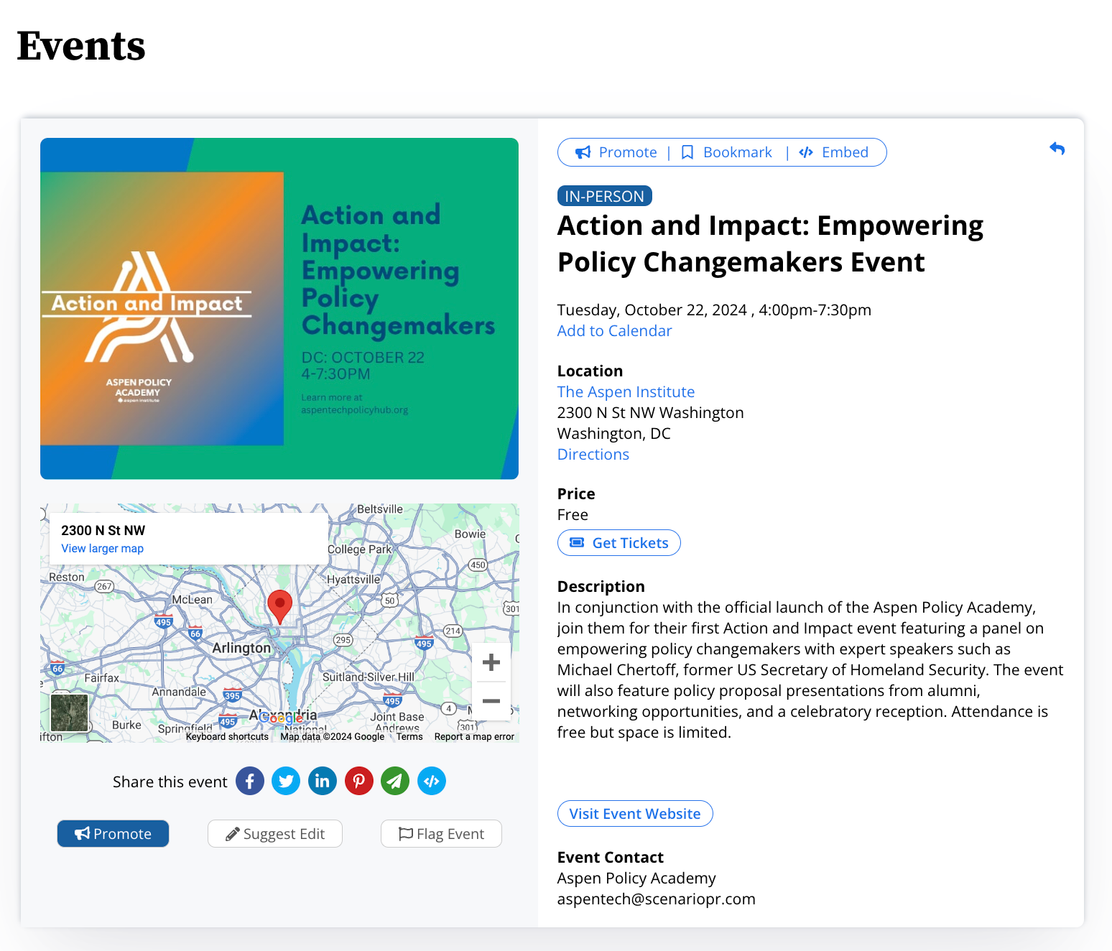Click Arlington label on the map
This screenshot has width=1112, height=951.
pyautogui.click(x=241, y=647)
